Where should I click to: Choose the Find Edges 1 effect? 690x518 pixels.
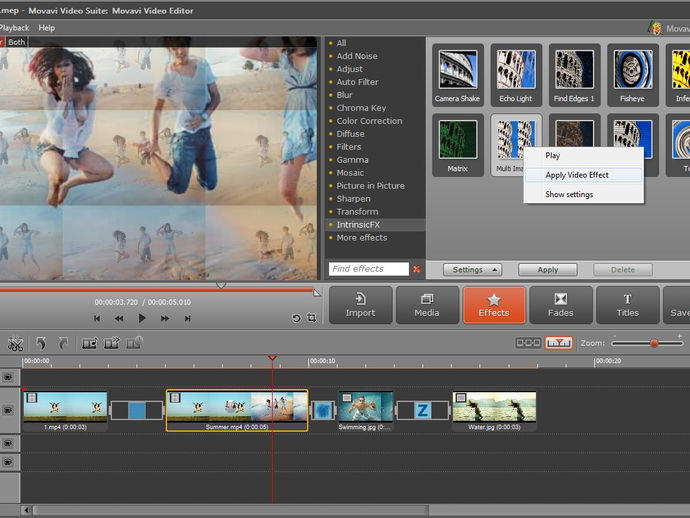pyautogui.click(x=574, y=75)
